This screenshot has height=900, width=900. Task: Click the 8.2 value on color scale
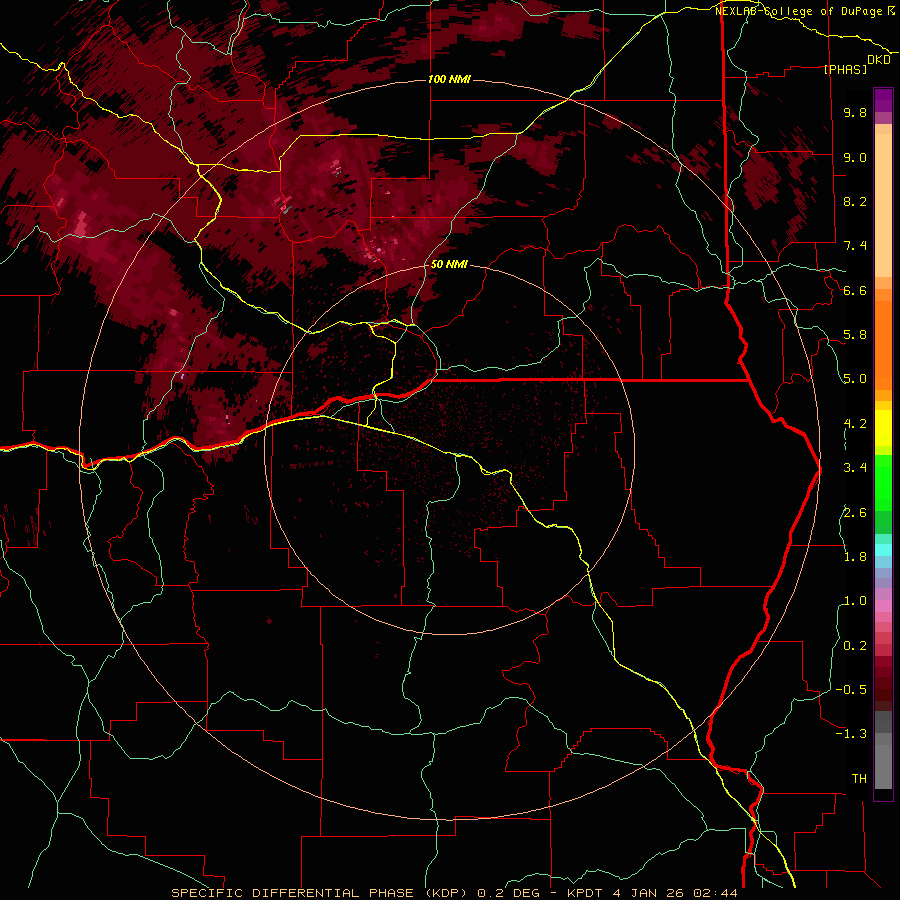coord(855,201)
